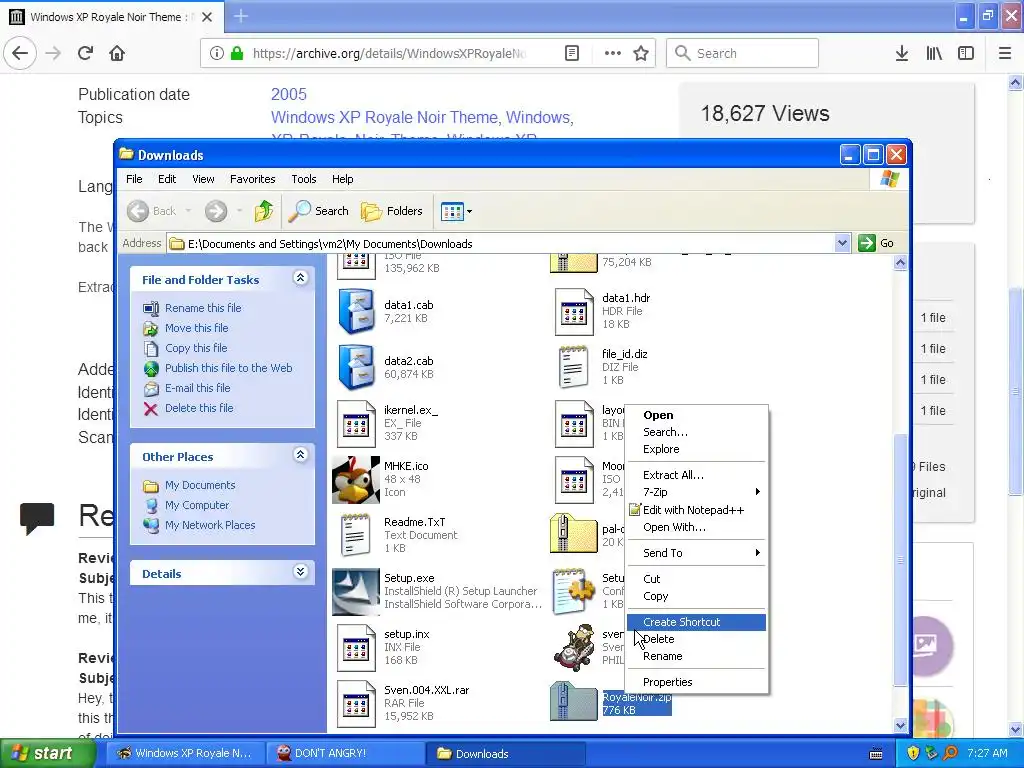
Task: Choose Rename from the context menu
Action: 696,656
